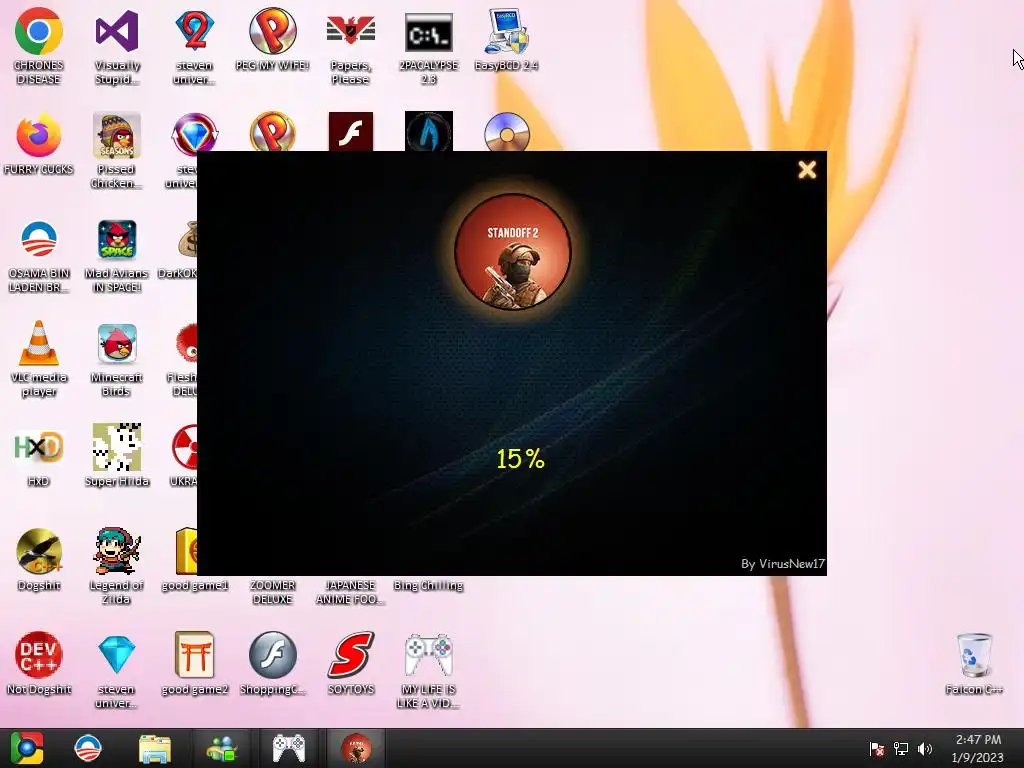
Task: Click the Flash Player icon in second row
Action: coord(351,131)
